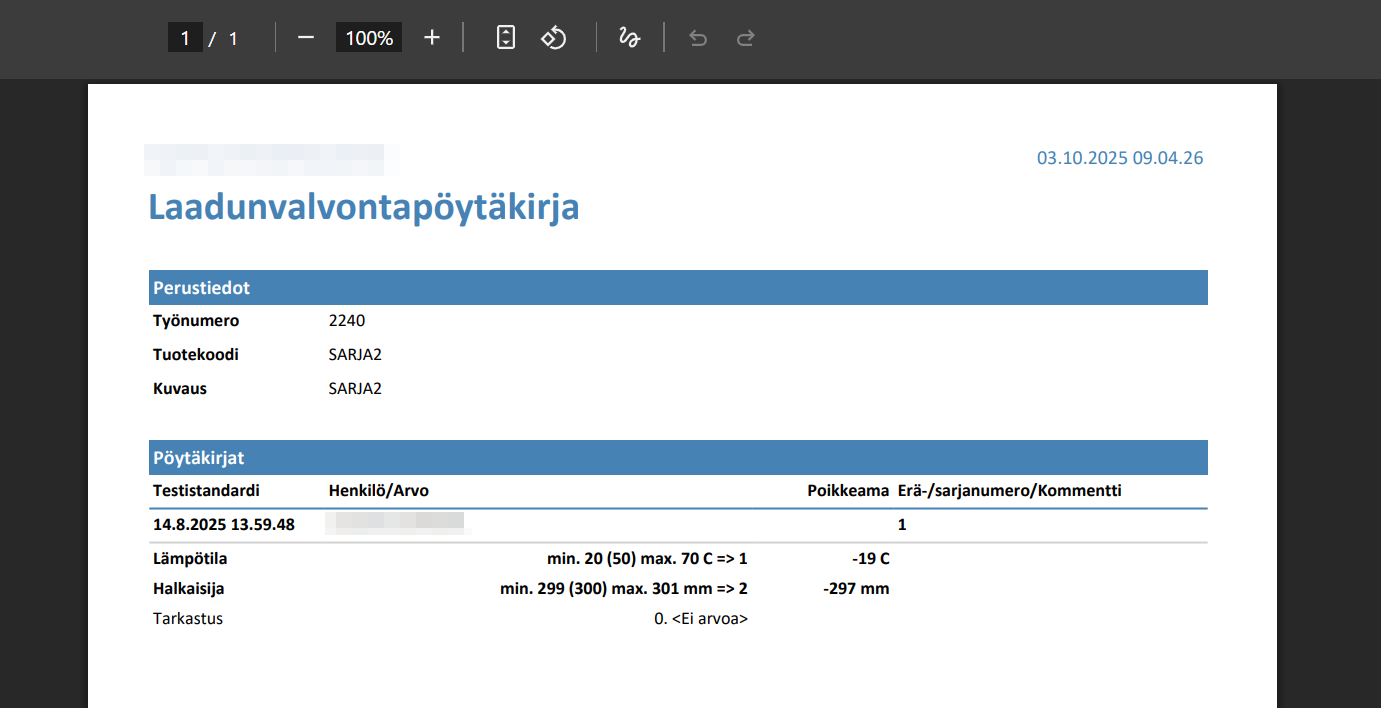Rotate the document counterclockwise
Image resolution: width=1381 pixels, height=708 pixels.
point(554,38)
